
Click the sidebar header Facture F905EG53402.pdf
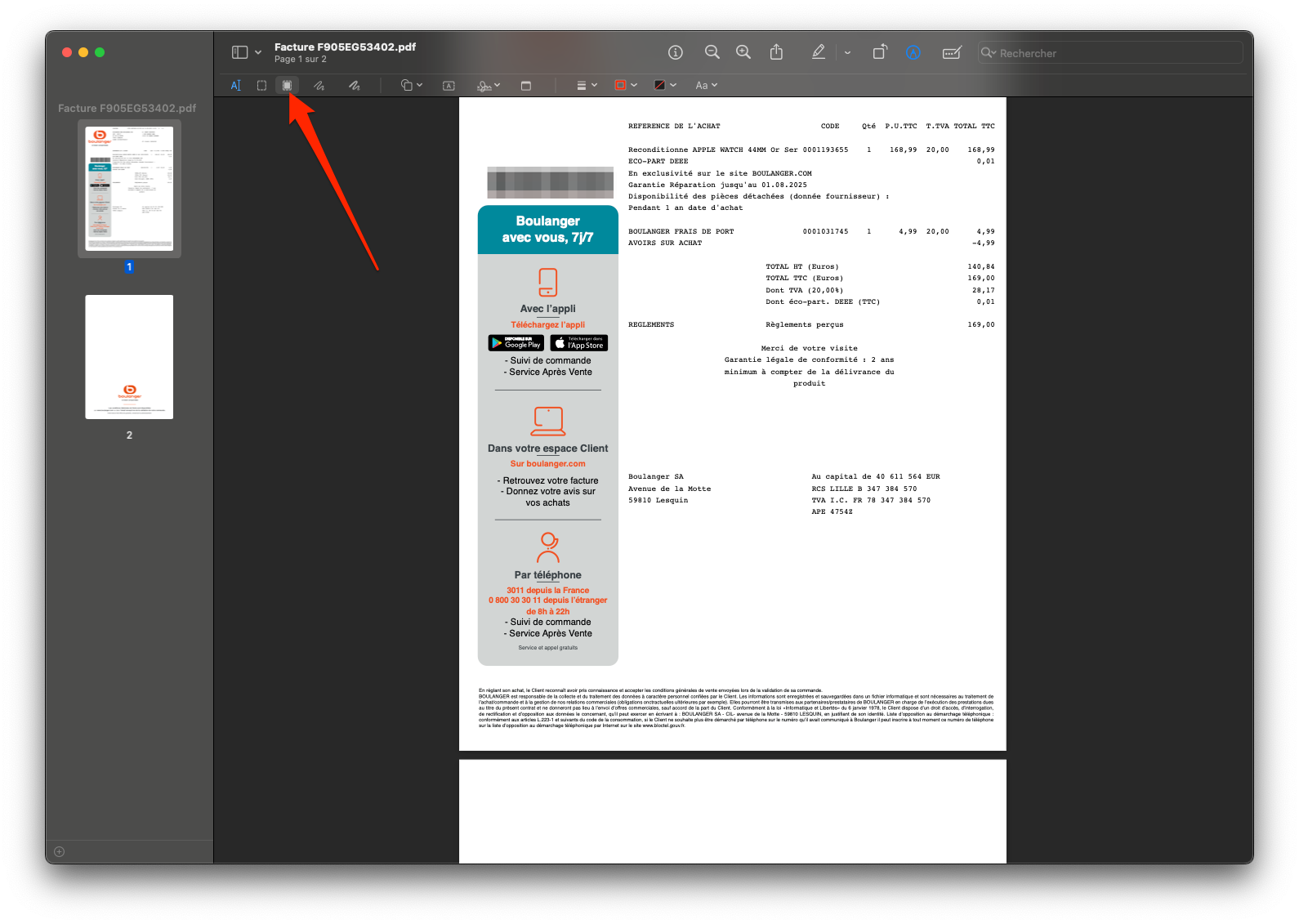[127, 108]
